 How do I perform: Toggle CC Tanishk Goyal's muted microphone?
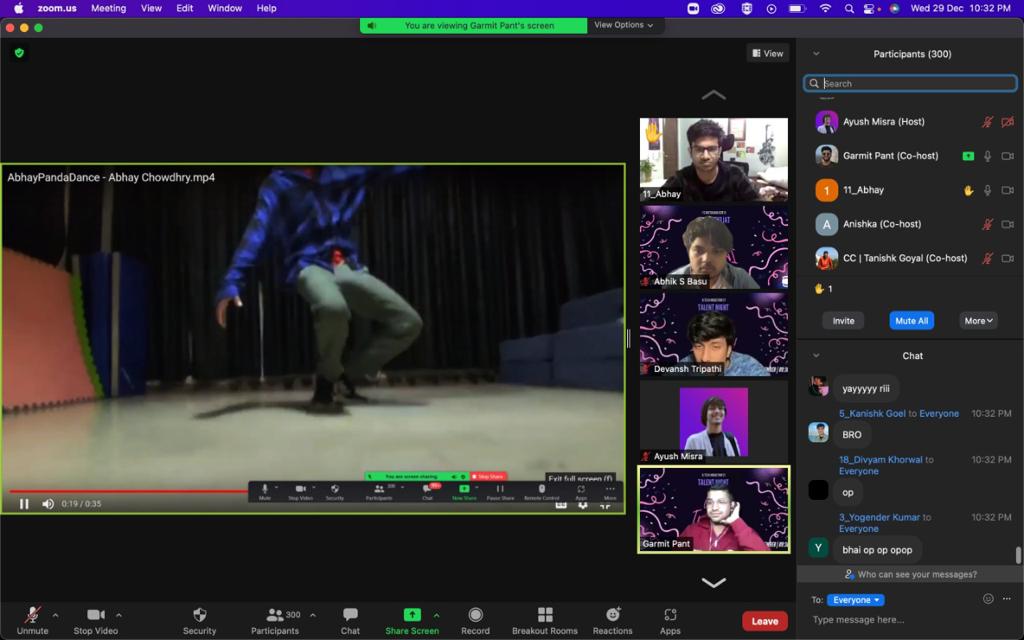point(987,258)
